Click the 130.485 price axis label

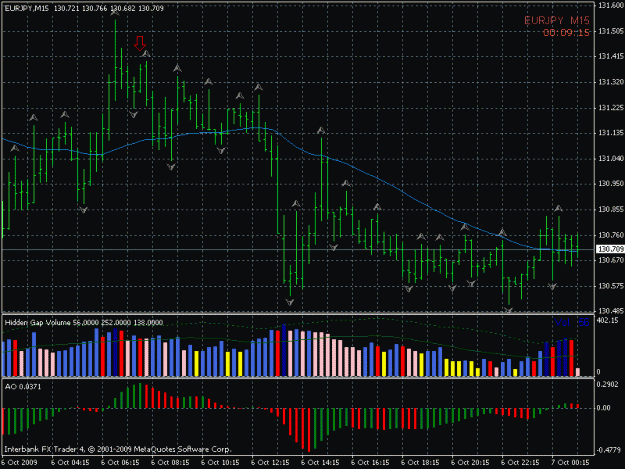pos(611,310)
